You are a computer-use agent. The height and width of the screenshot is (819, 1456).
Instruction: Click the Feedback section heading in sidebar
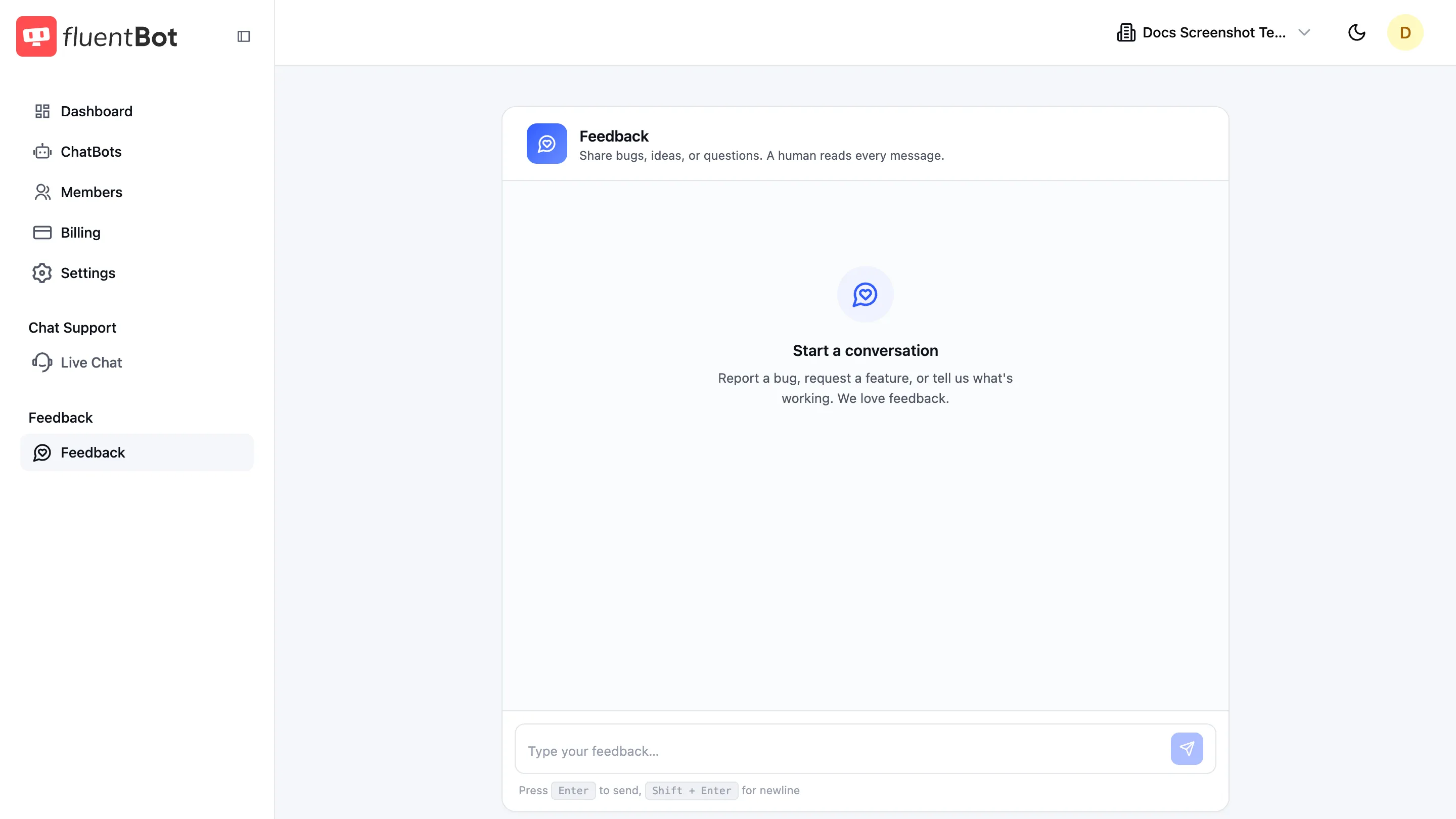point(61,418)
